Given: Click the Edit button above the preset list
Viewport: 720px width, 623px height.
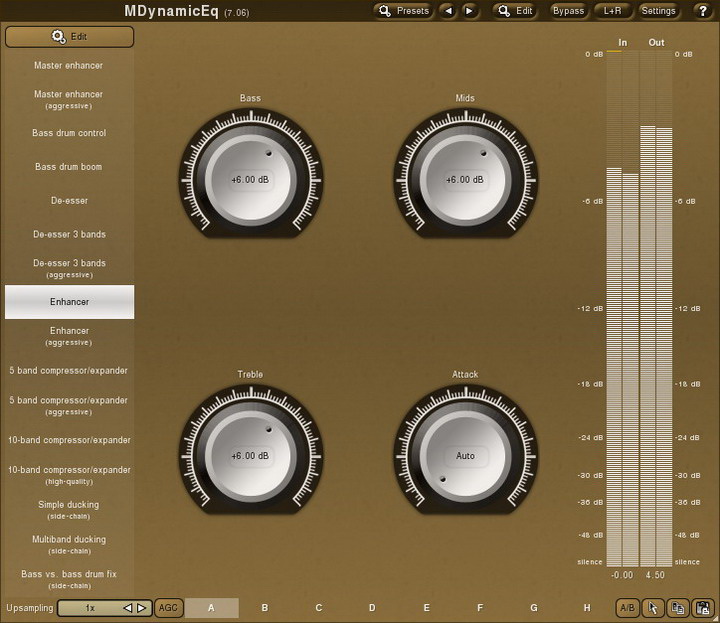Looking at the screenshot, I should 69,37.
